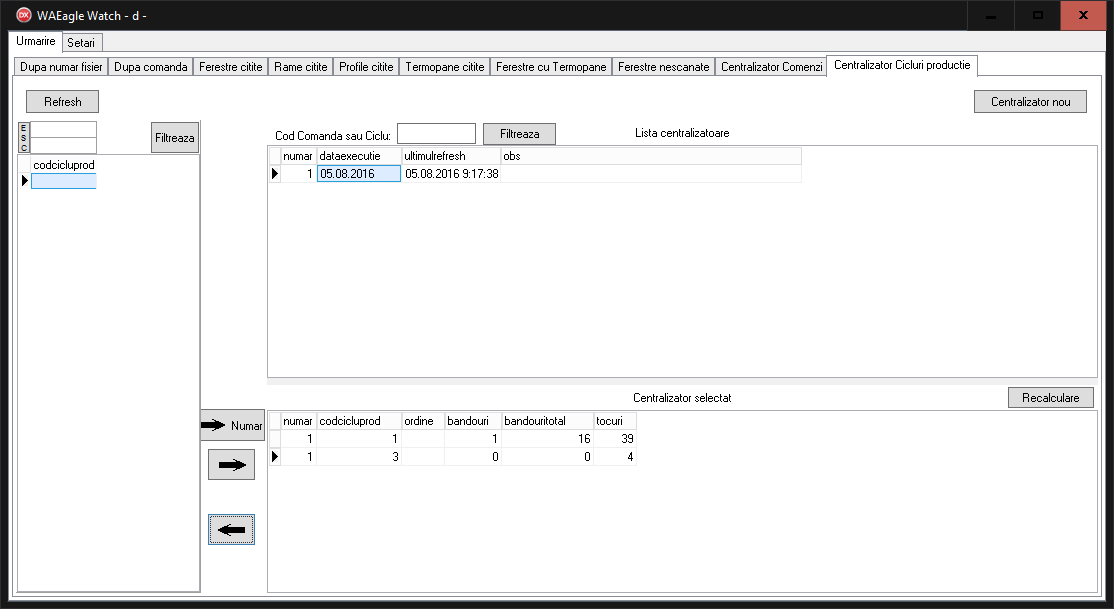Switch to Dupa comanda tab

[151, 67]
